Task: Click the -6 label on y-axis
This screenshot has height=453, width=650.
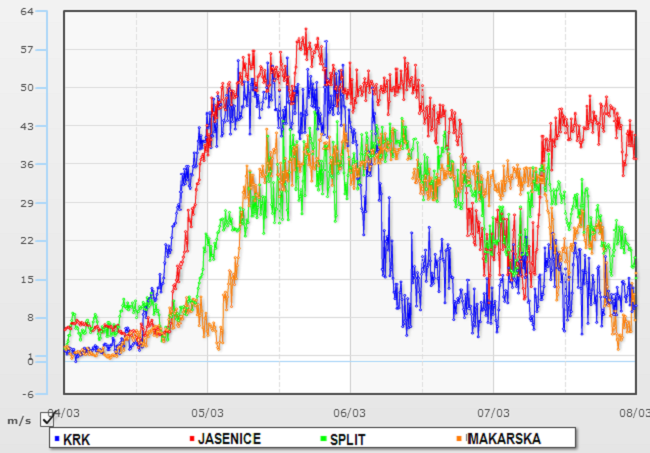Action: pyautogui.click(x=27, y=394)
